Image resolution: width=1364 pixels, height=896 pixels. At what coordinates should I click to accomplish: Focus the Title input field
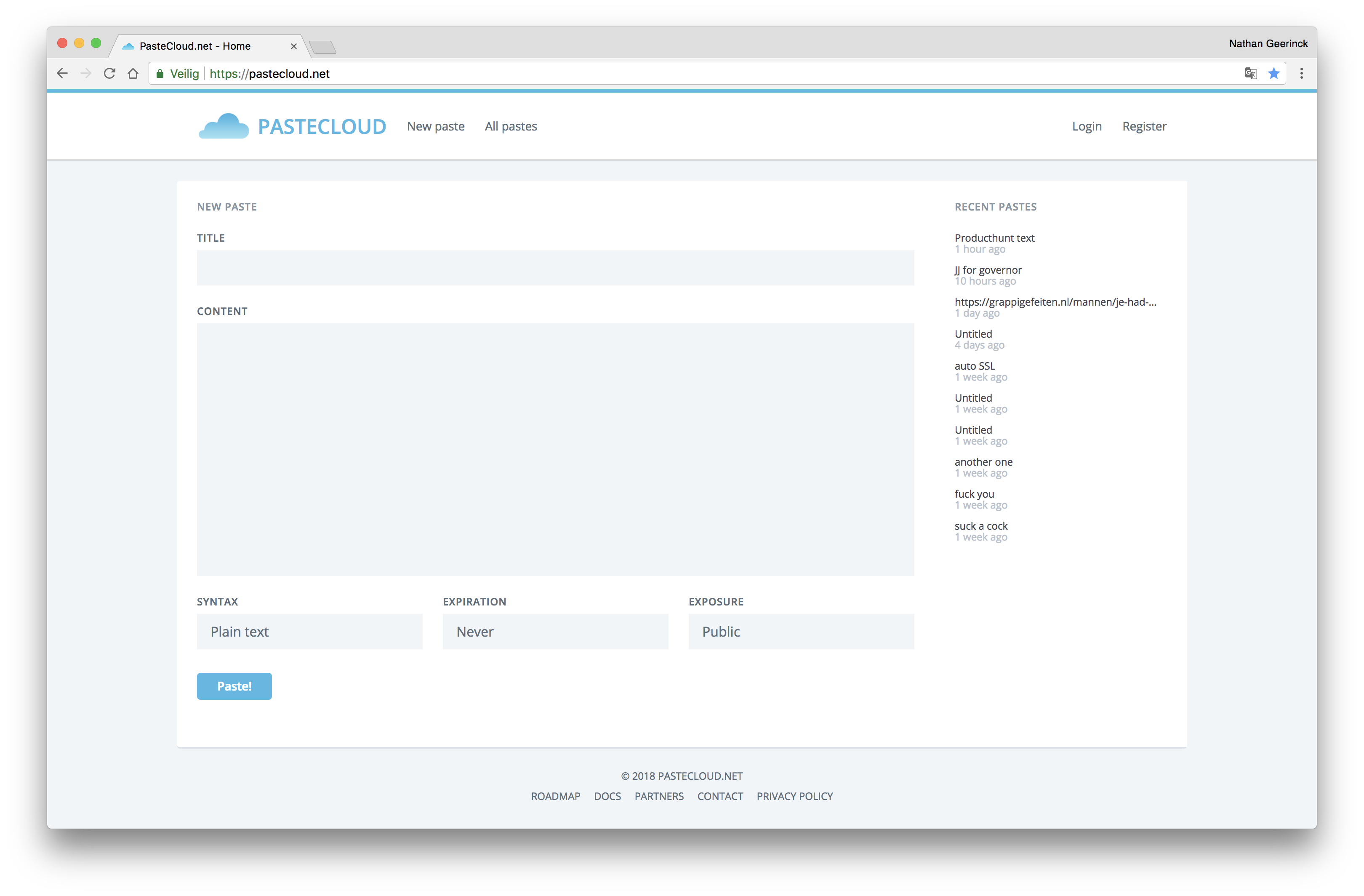[x=555, y=268]
